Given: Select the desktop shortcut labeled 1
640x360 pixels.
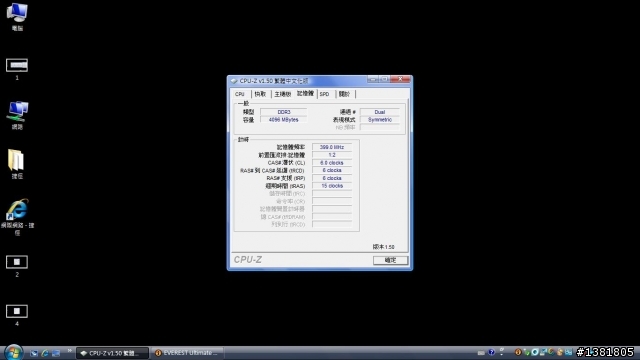Looking at the screenshot, I should pos(17,69).
